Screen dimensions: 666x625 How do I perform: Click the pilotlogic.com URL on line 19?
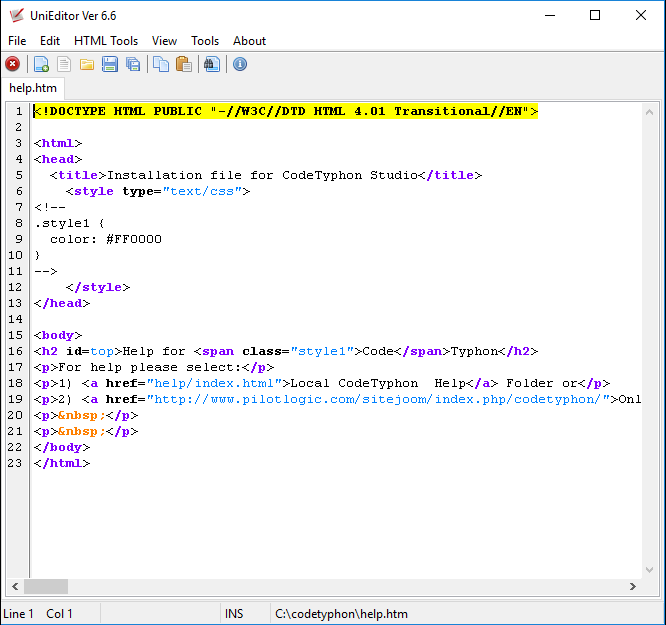[378, 399]
